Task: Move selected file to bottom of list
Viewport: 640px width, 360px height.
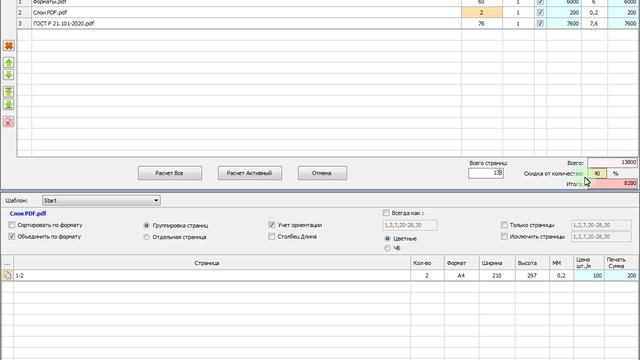Action: click(x=9, y=104)
